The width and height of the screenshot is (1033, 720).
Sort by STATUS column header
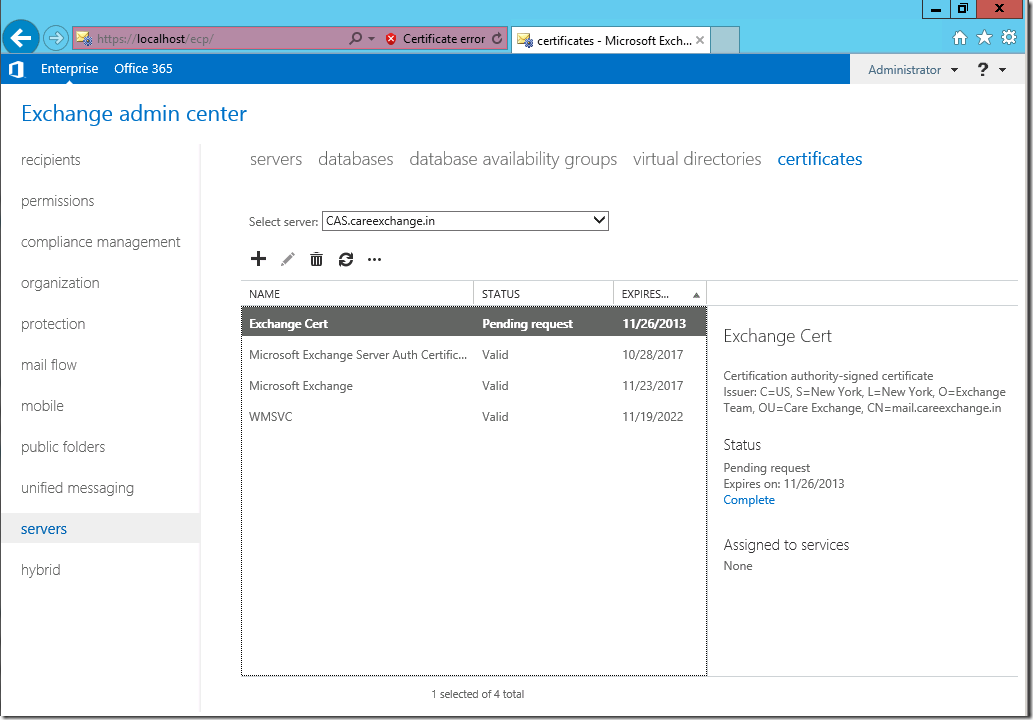pos(544,294)
